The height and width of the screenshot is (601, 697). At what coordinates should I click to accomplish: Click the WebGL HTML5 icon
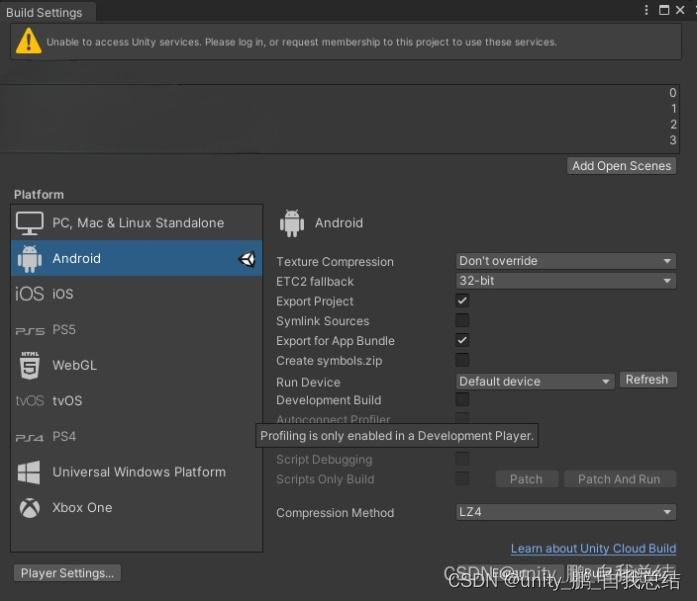pos(30,365)
